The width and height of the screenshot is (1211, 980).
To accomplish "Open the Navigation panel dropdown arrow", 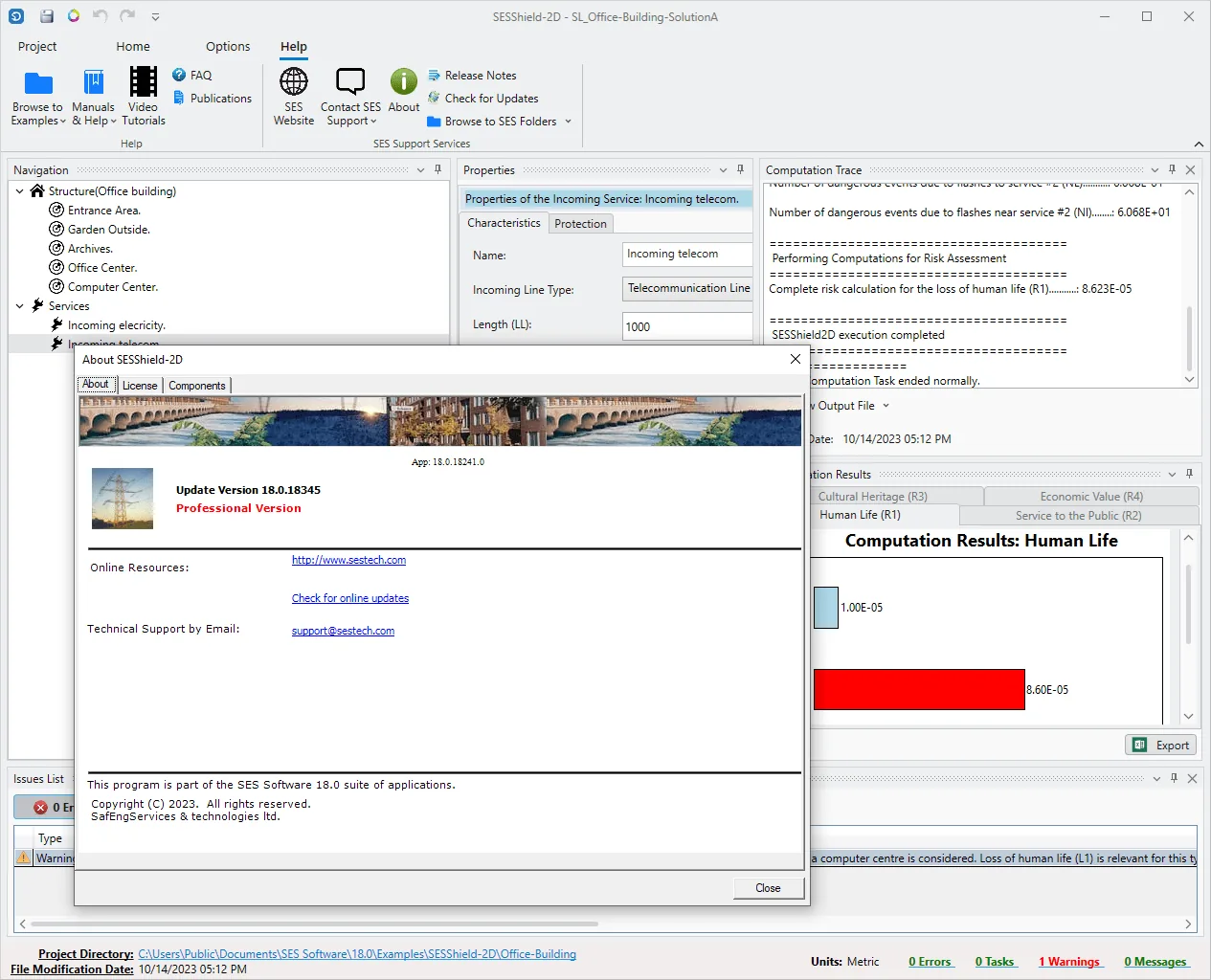I will (x=420, y=170).
